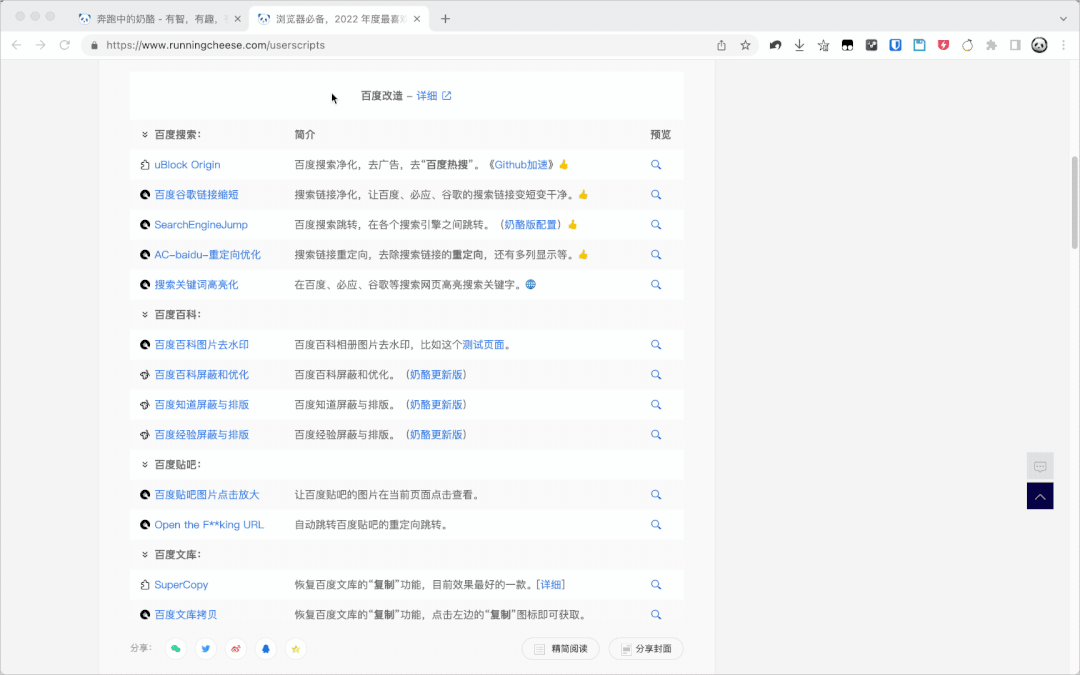Image resolution: width=1080 pixels, height=675 pixels.
Task: Open the uBlock Origin link
Action: [x=187, y=165]
